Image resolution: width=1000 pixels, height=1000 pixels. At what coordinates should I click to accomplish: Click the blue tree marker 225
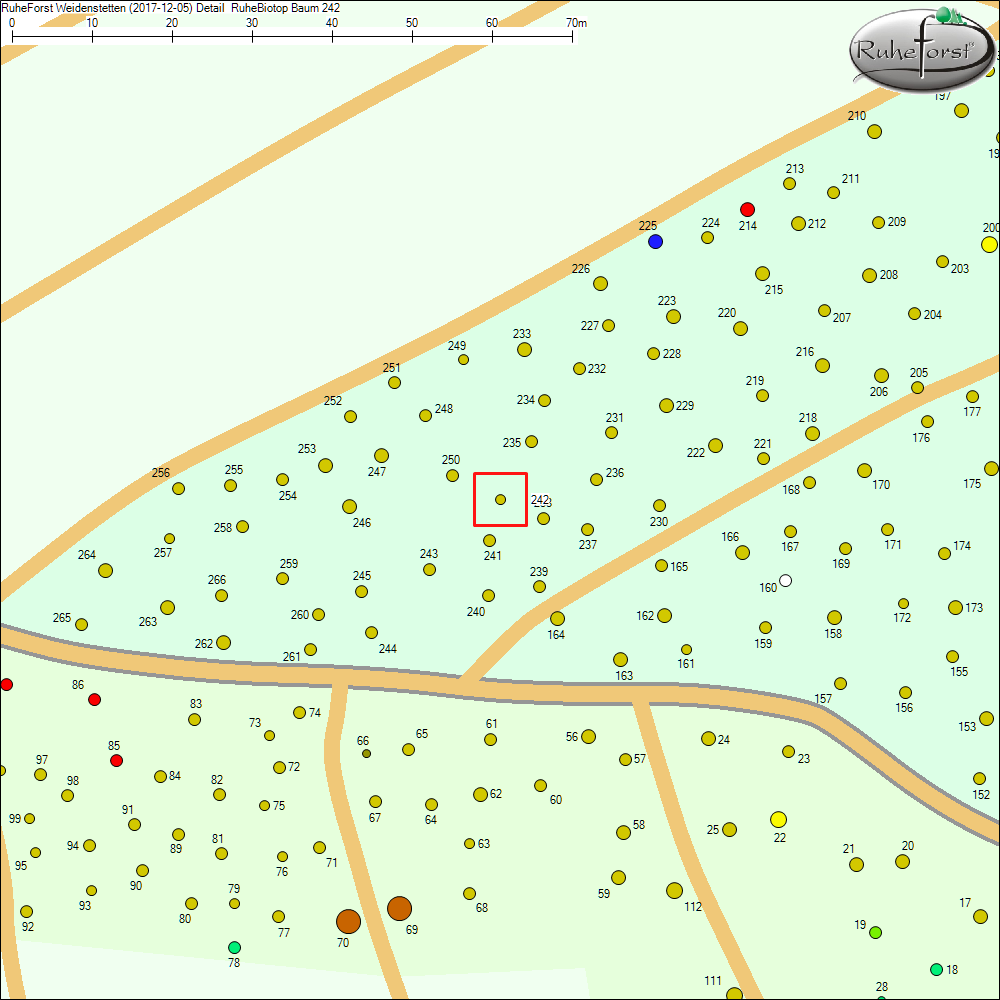pyautogui.click(x=655, y=241)
